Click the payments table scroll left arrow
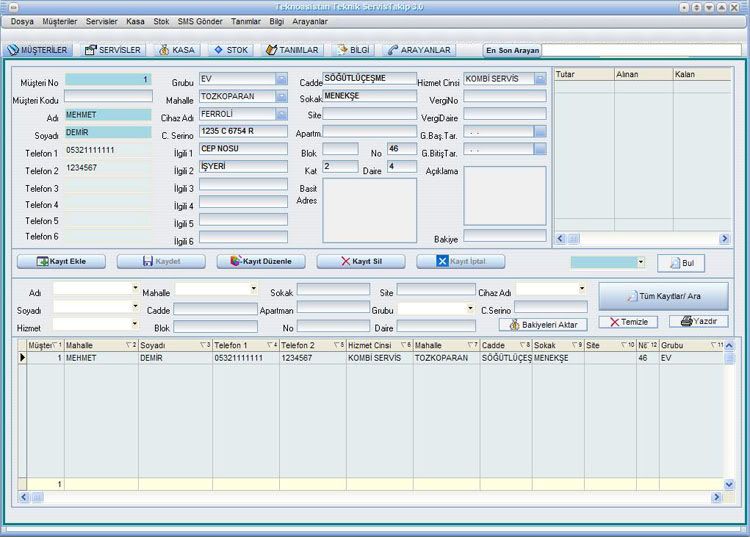750x537 pixels. click(x=561, y=238)
